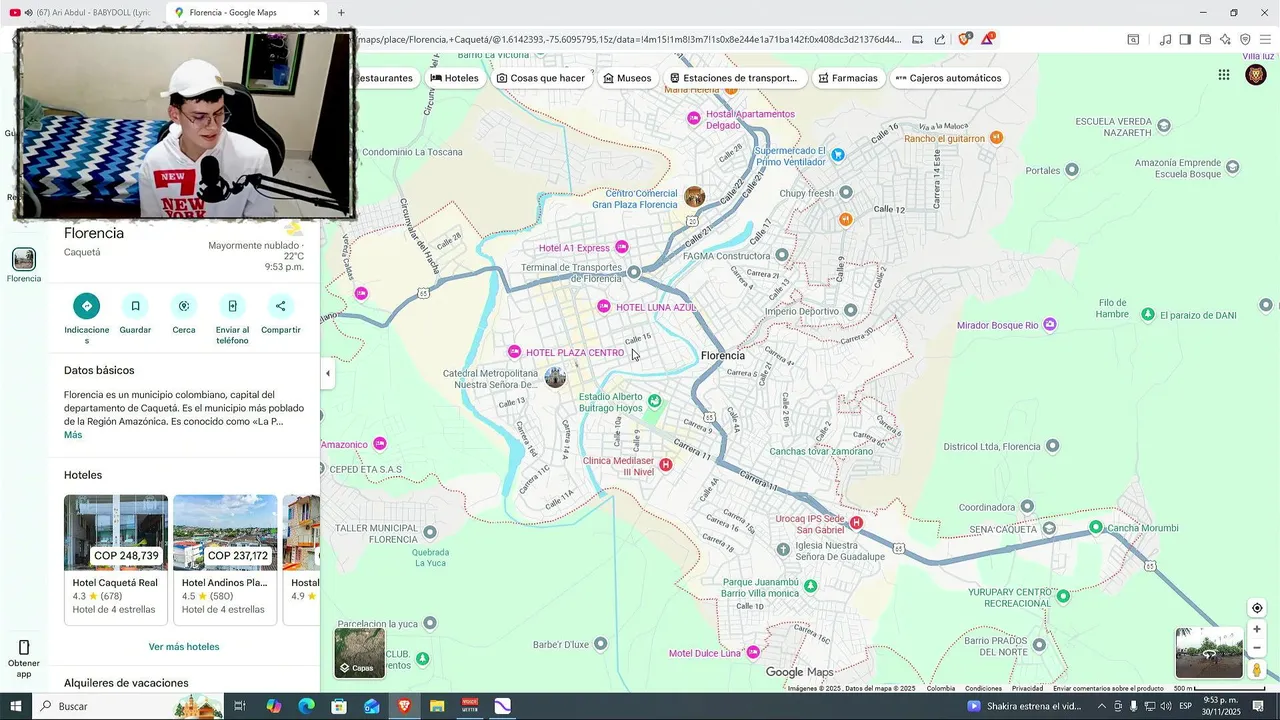Expand description with the Más link
The image size is (1280, 720).
coord(73,435)
